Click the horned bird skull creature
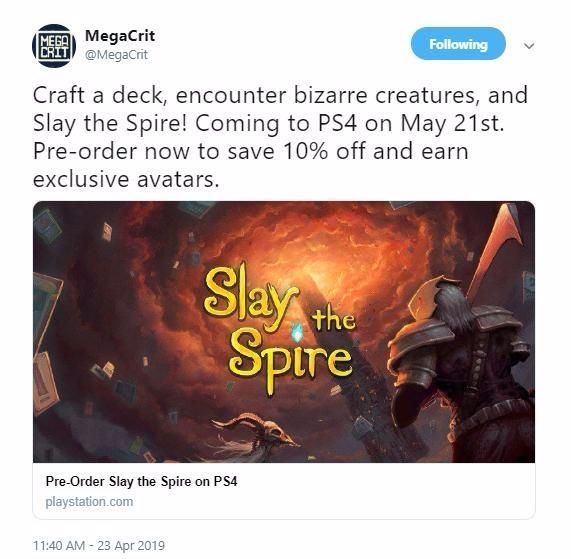571x559 pixels. (x=259, y=433)
